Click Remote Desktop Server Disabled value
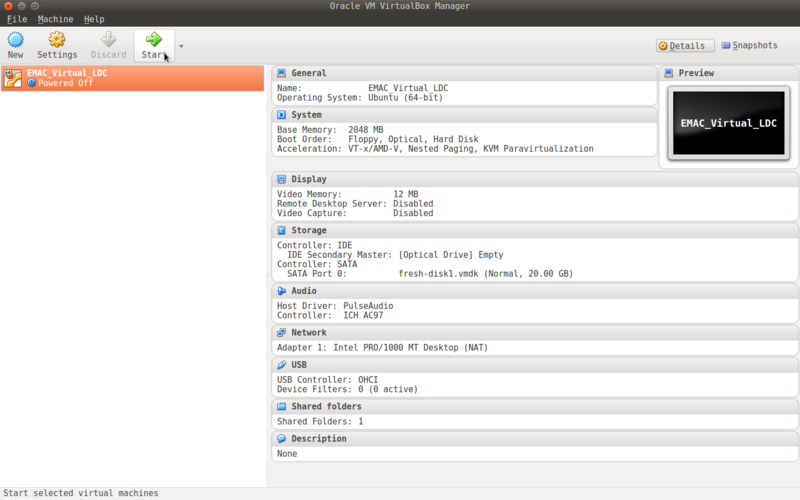 tap(413, 204)
